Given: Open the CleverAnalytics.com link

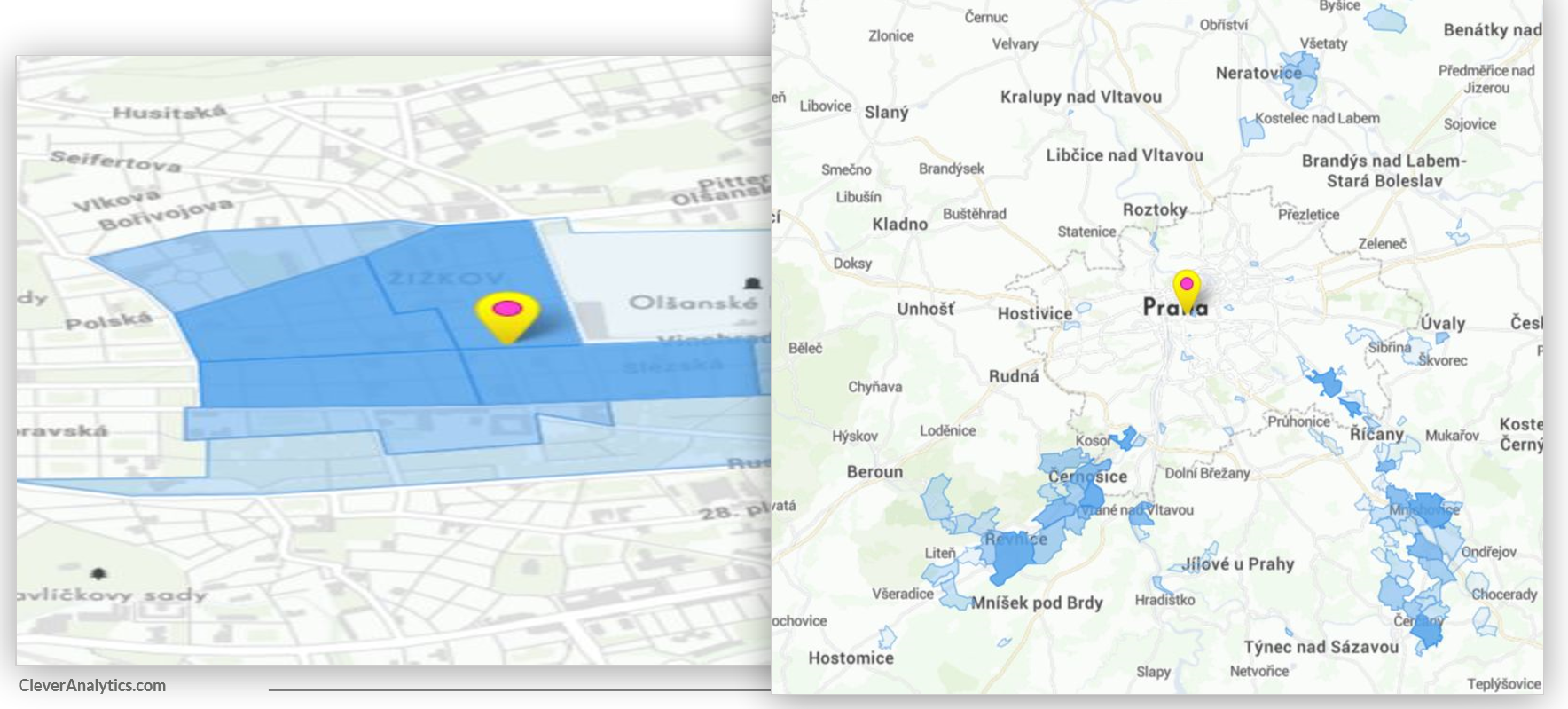Looking at the screenshot, I should point(92,685).
